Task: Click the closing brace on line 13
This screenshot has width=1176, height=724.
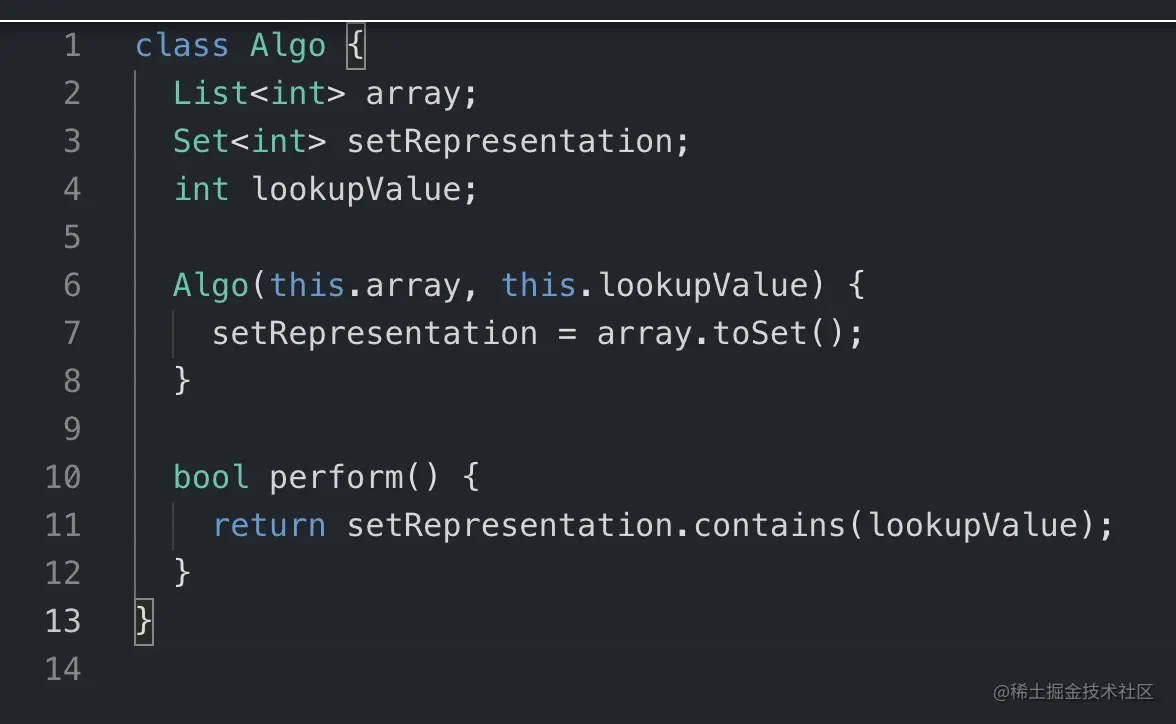Action: pos(144,621)
